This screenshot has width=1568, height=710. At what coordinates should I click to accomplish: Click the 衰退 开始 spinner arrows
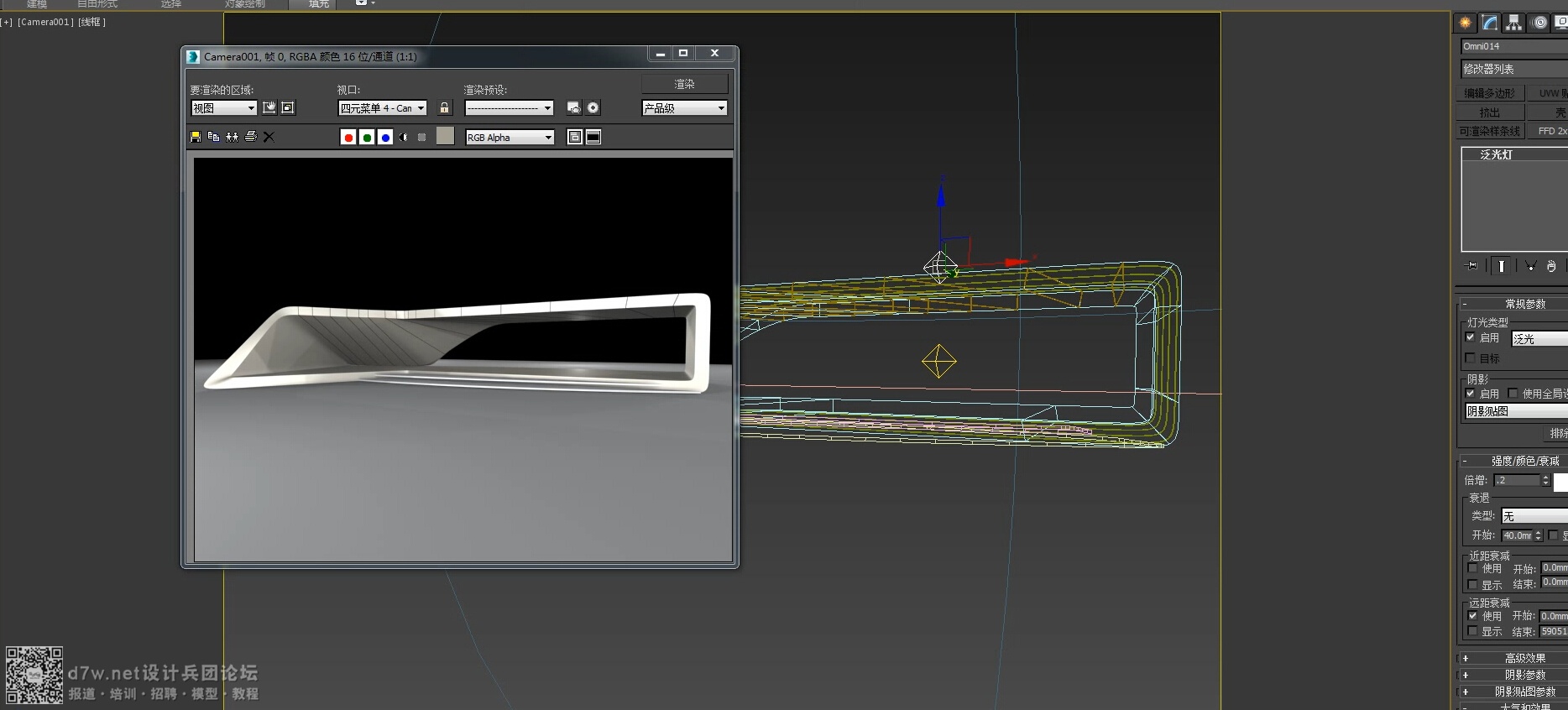tap(1539, 535)
